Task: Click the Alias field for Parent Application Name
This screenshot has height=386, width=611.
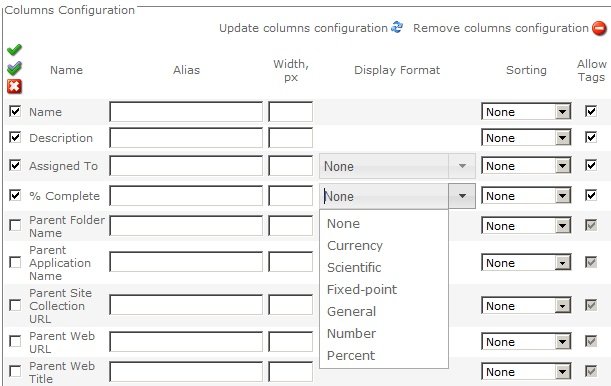Action: click(x=186, y=262)
